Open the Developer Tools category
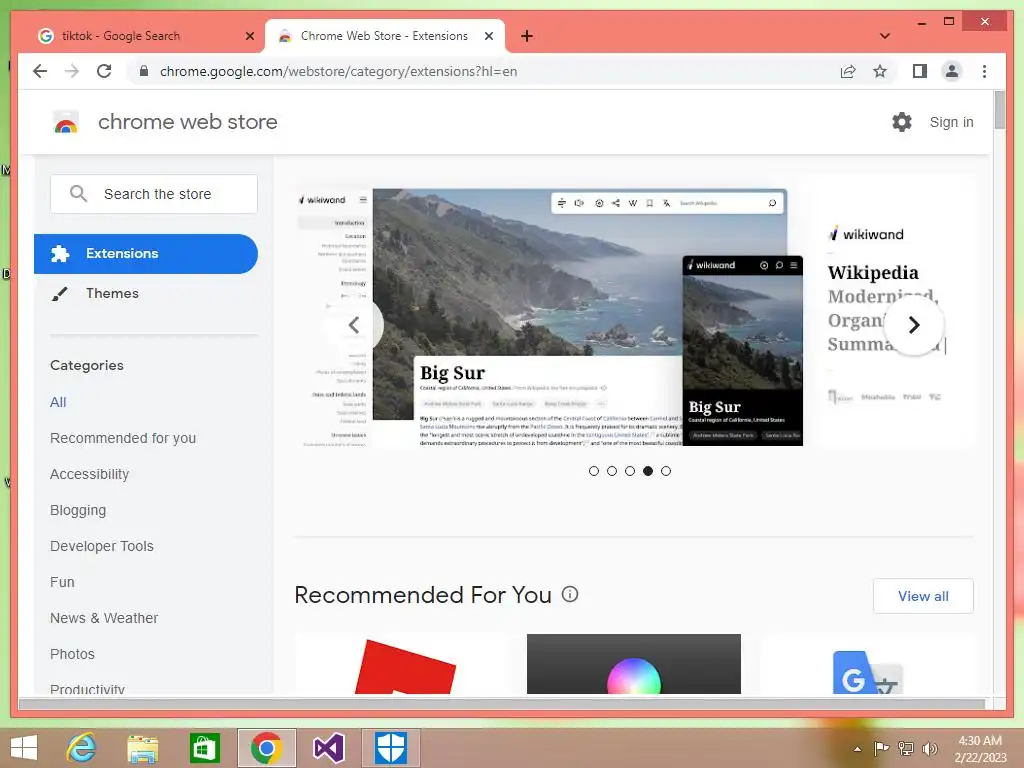The width and height of the screenshot is (1024, 768). [102, 546]
